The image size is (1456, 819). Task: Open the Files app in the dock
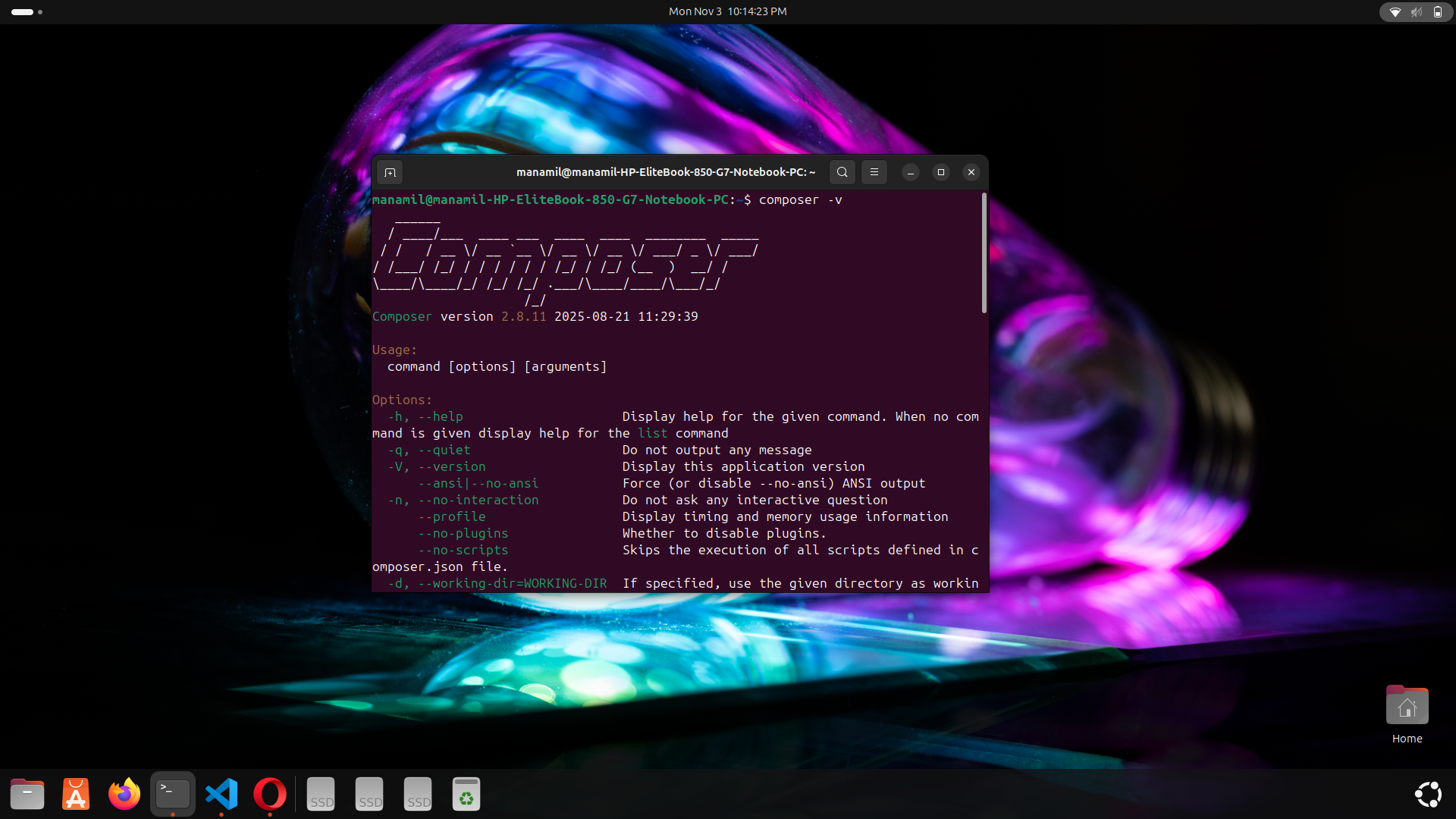[27, 794]
